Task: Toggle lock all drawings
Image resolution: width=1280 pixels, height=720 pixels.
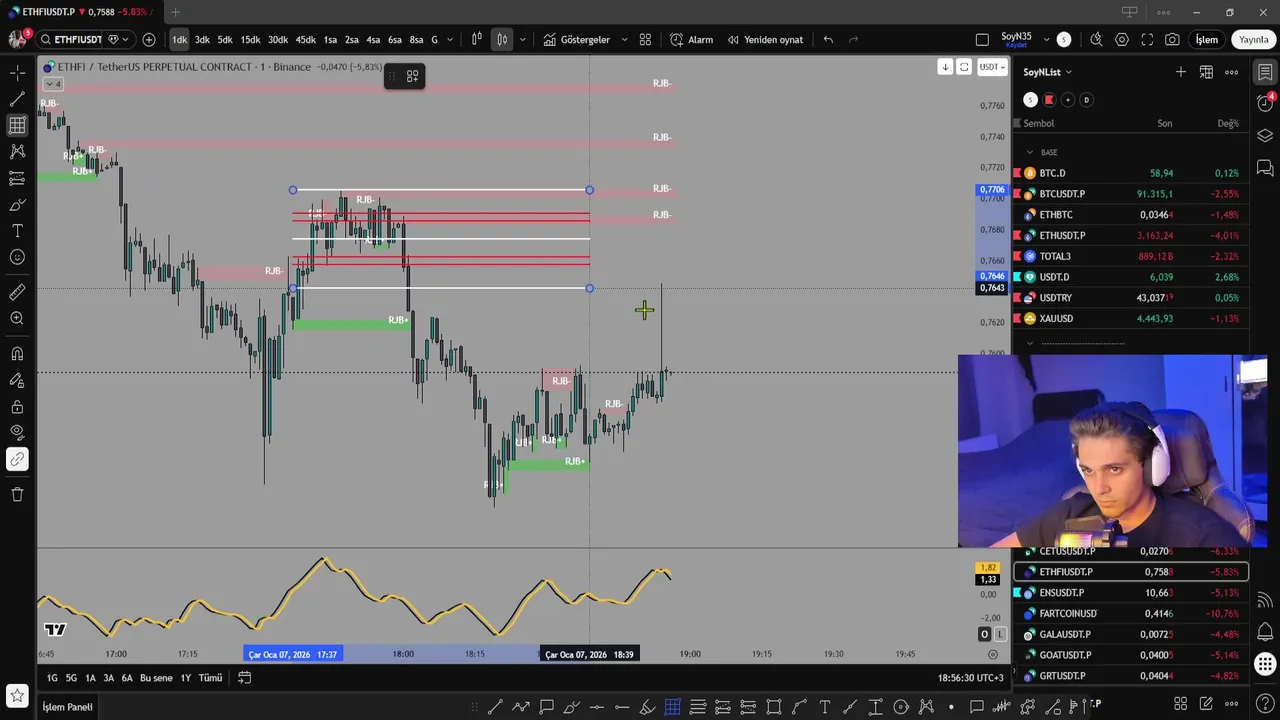Action: click(x=17, y=406)
